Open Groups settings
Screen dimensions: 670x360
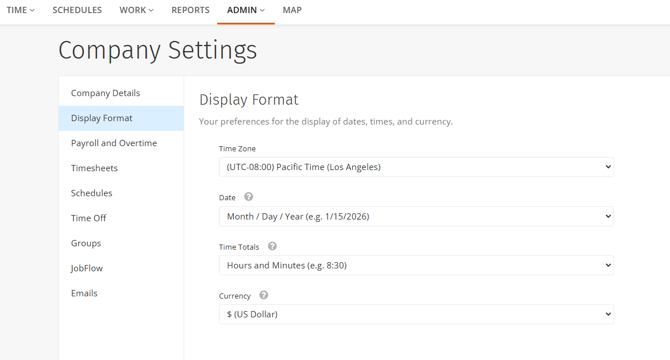click(121, 243)
